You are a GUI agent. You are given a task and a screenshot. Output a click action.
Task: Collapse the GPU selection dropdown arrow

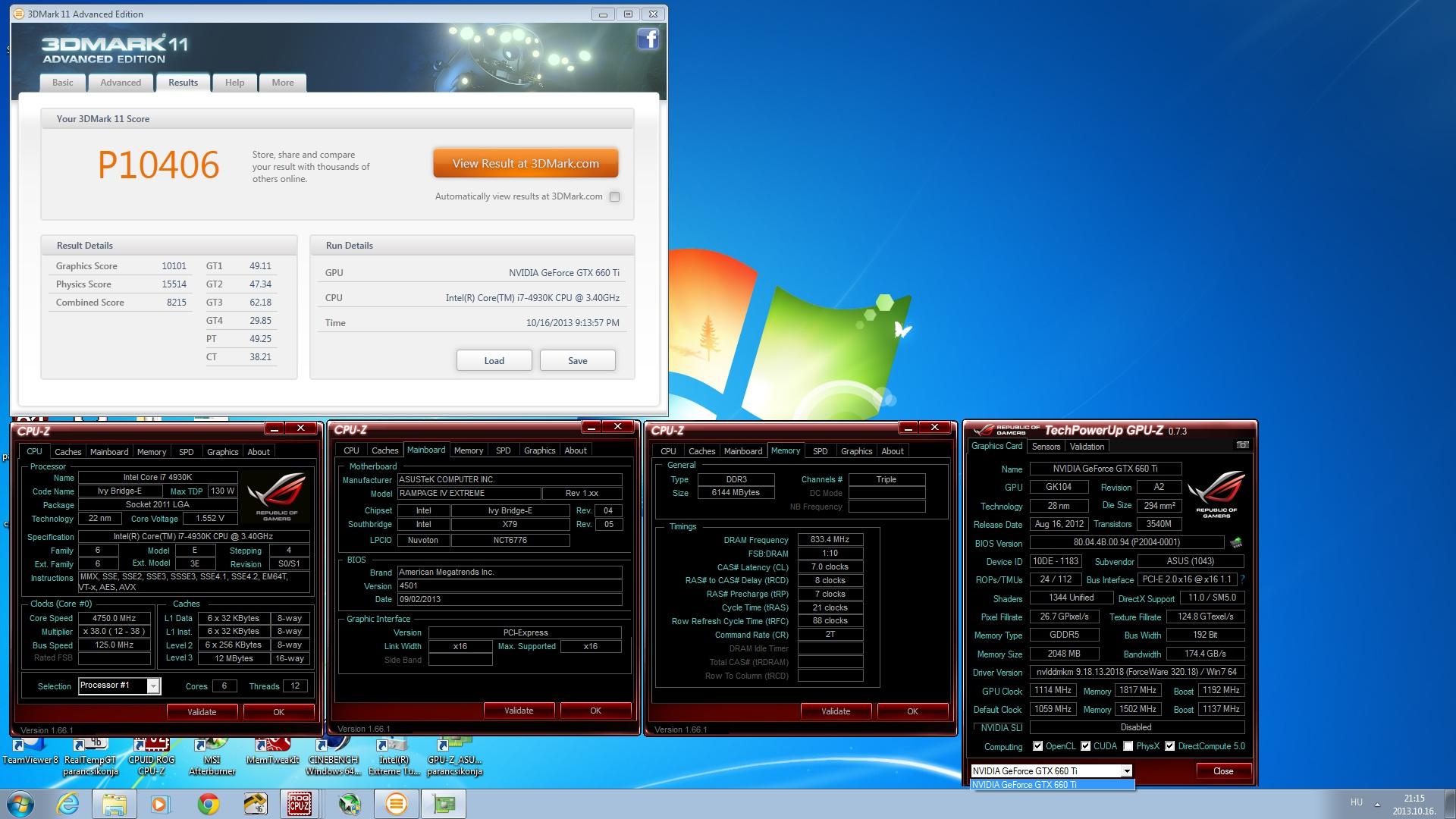click(1127, 770)
